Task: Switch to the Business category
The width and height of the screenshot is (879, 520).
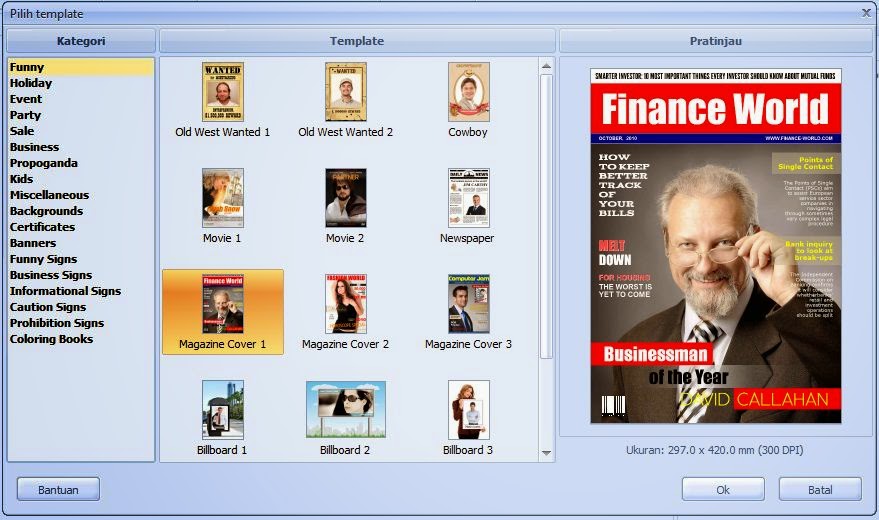Action: coord(81,147)
